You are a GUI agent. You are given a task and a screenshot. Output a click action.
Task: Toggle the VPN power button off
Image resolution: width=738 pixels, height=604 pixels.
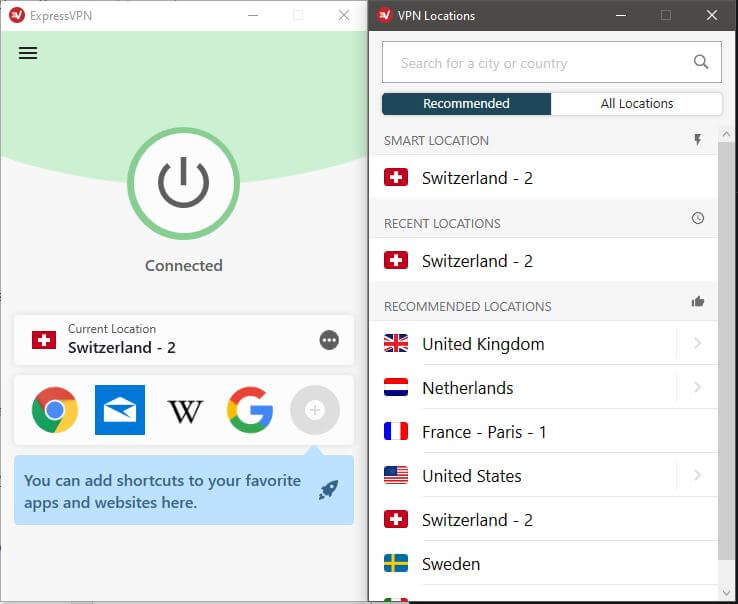(x=184, y=183)
